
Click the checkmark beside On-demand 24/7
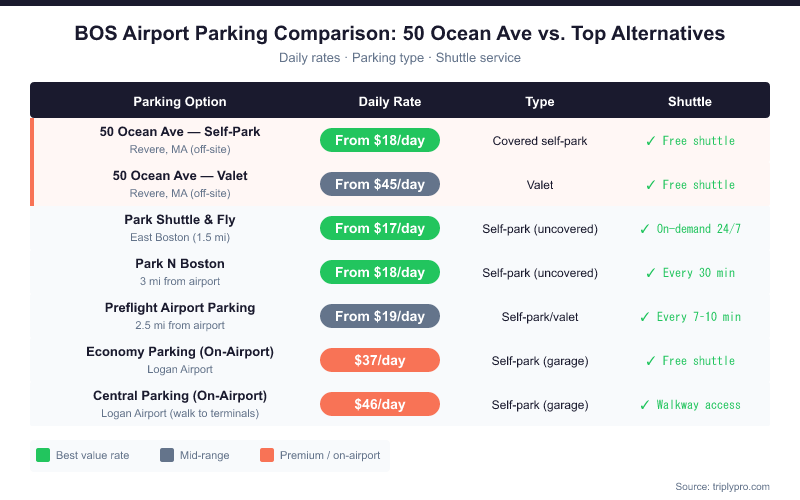pos(645,229)
